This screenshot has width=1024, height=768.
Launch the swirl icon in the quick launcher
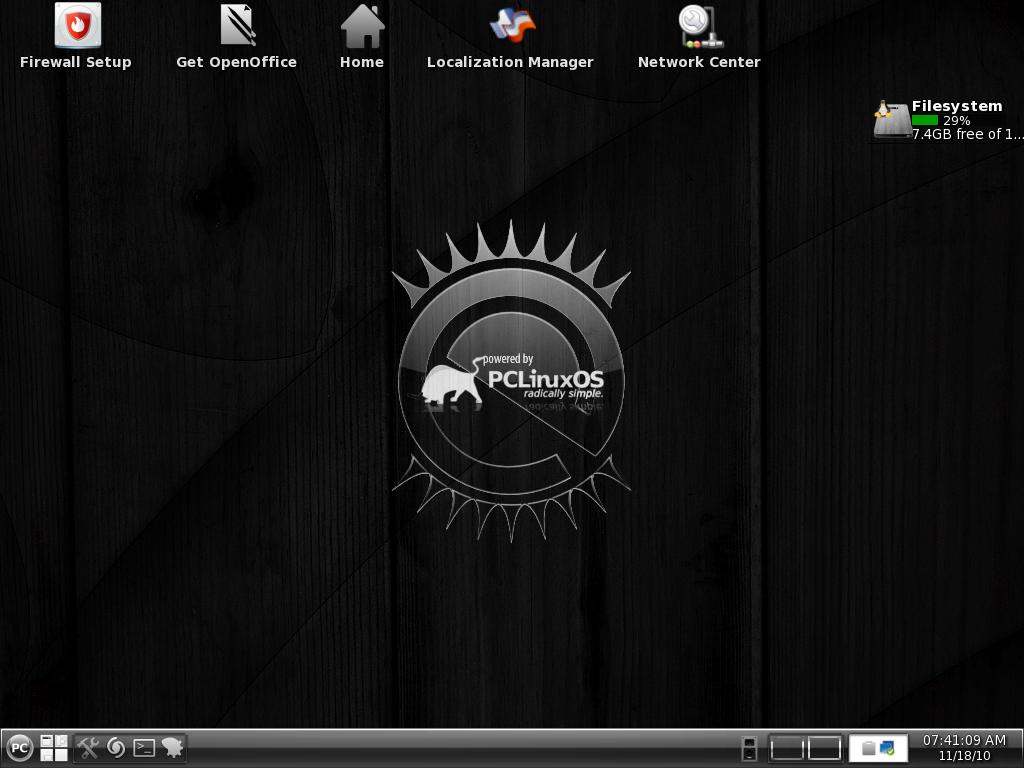click(116, 747)
